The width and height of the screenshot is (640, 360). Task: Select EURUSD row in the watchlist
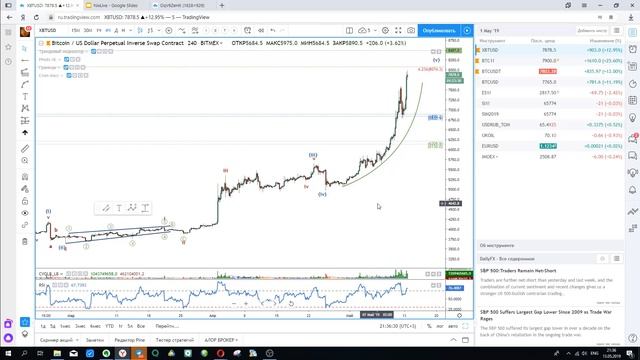coord(549,146)
